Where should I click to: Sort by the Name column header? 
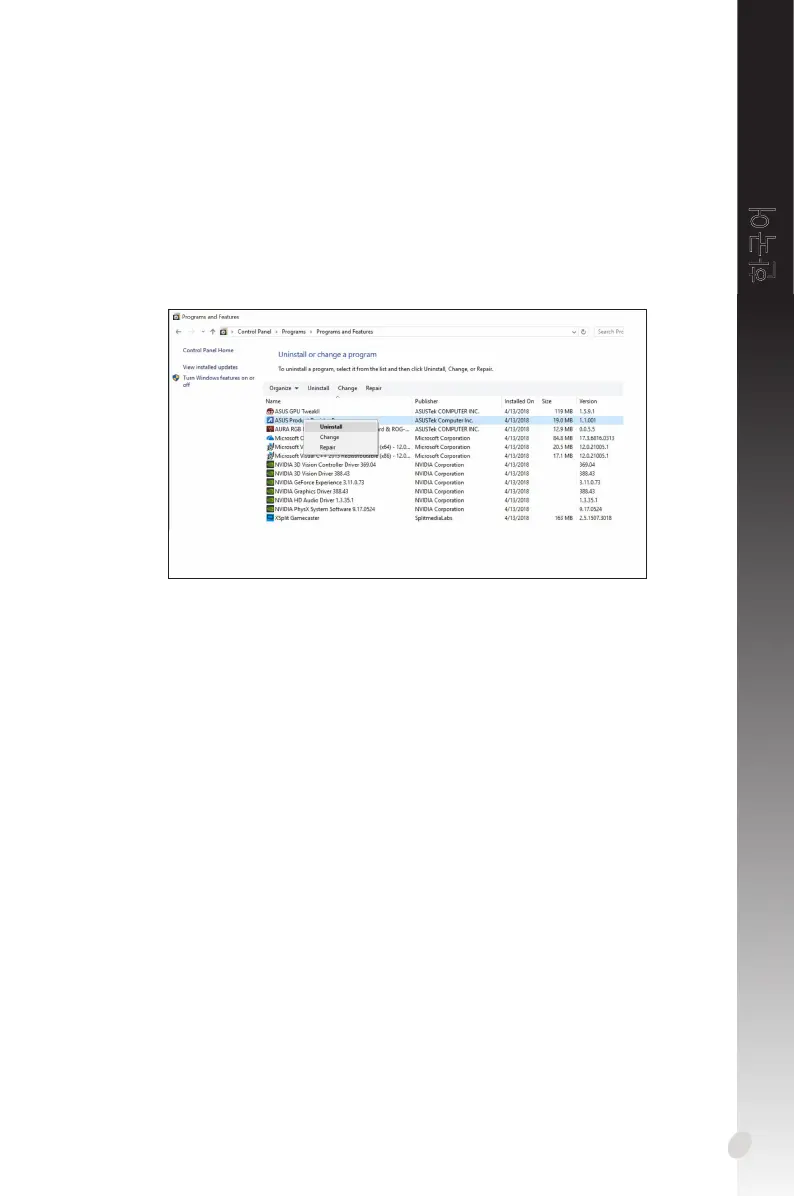tap(273, 401)
